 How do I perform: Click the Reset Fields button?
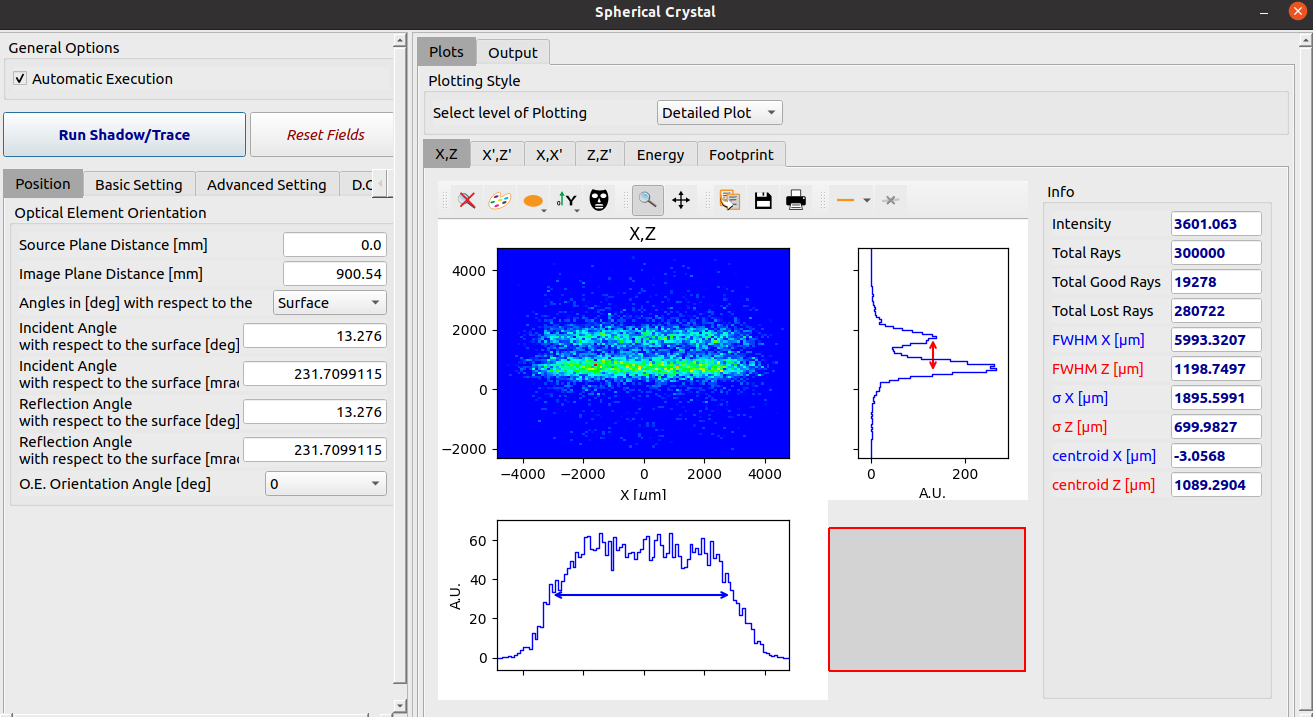click(325, 135)
